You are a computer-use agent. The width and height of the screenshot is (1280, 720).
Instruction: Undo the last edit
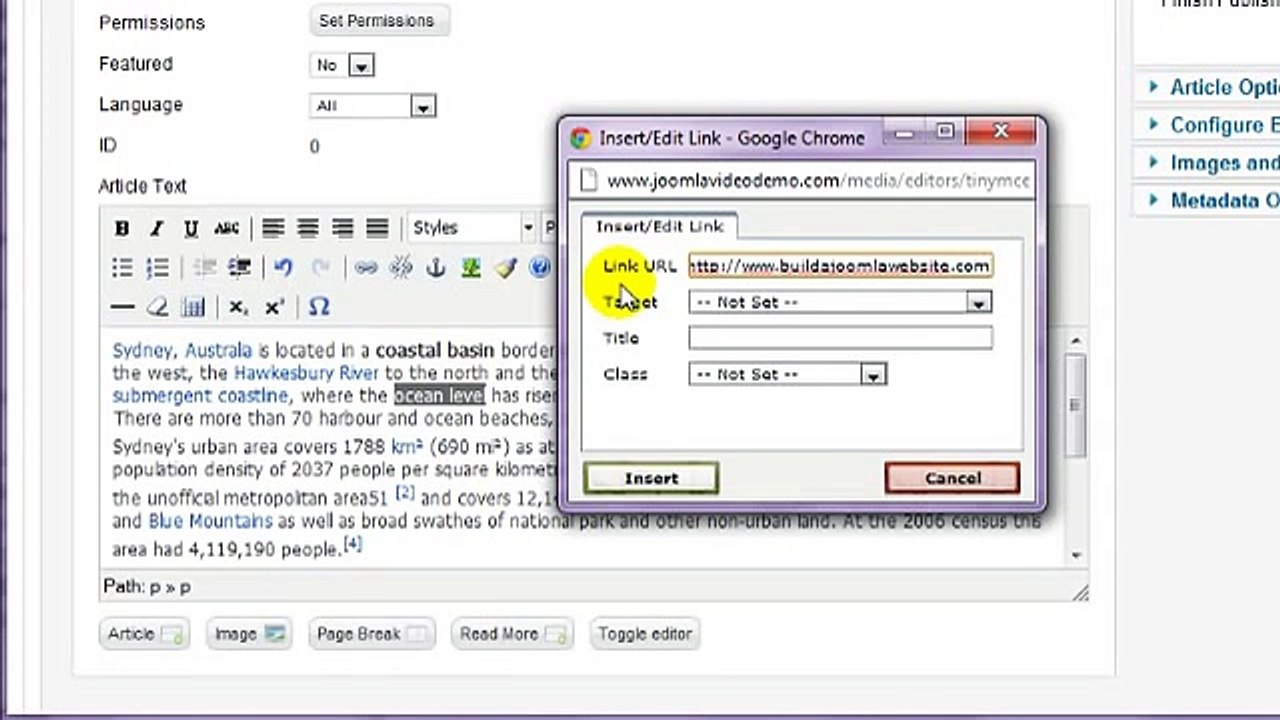(x=284, y=268)
